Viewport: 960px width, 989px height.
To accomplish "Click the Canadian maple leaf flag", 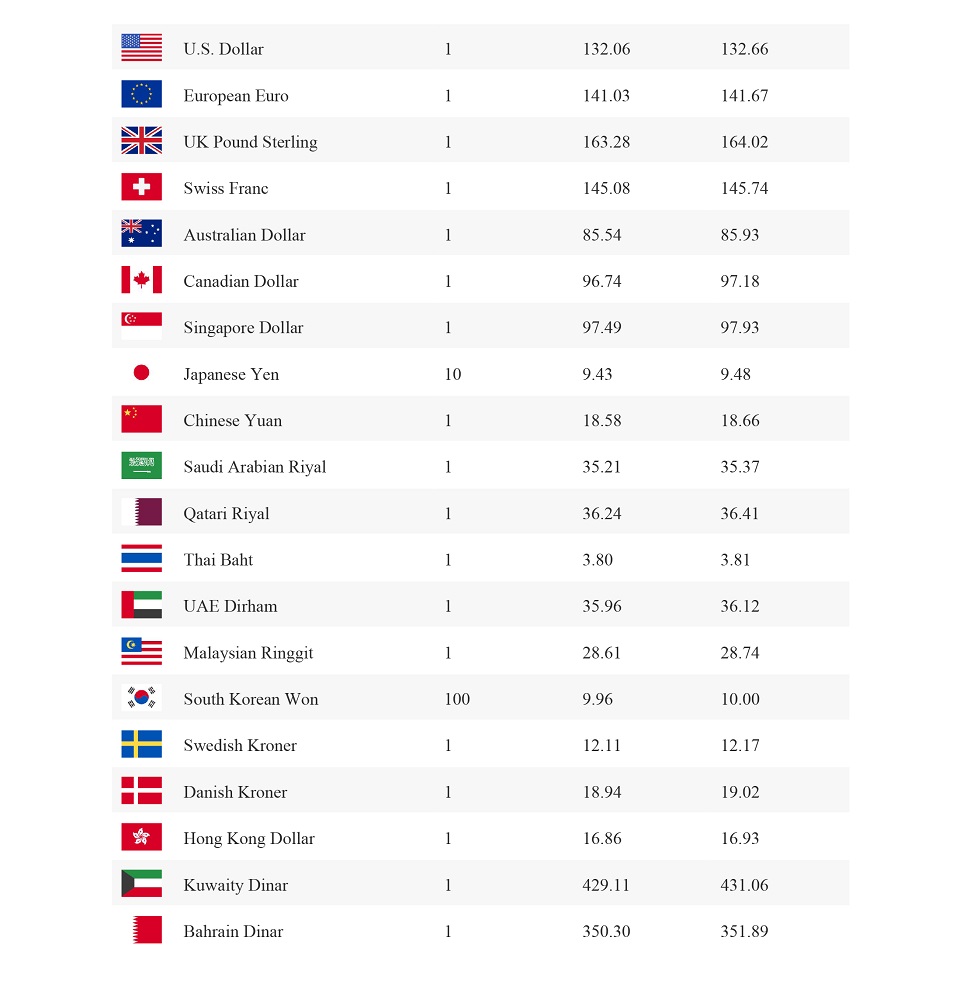I will pos(141,279).
